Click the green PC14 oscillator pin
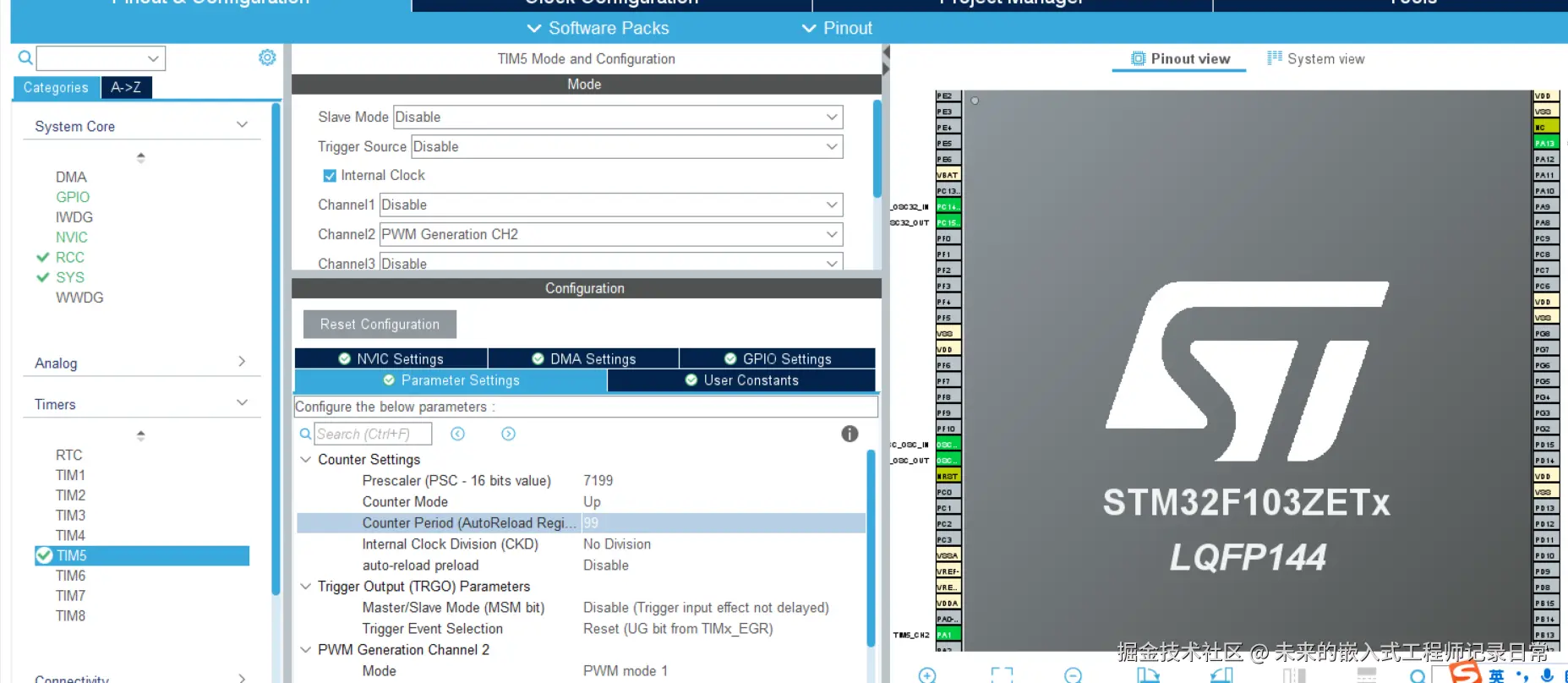 (x=948, y=206)
